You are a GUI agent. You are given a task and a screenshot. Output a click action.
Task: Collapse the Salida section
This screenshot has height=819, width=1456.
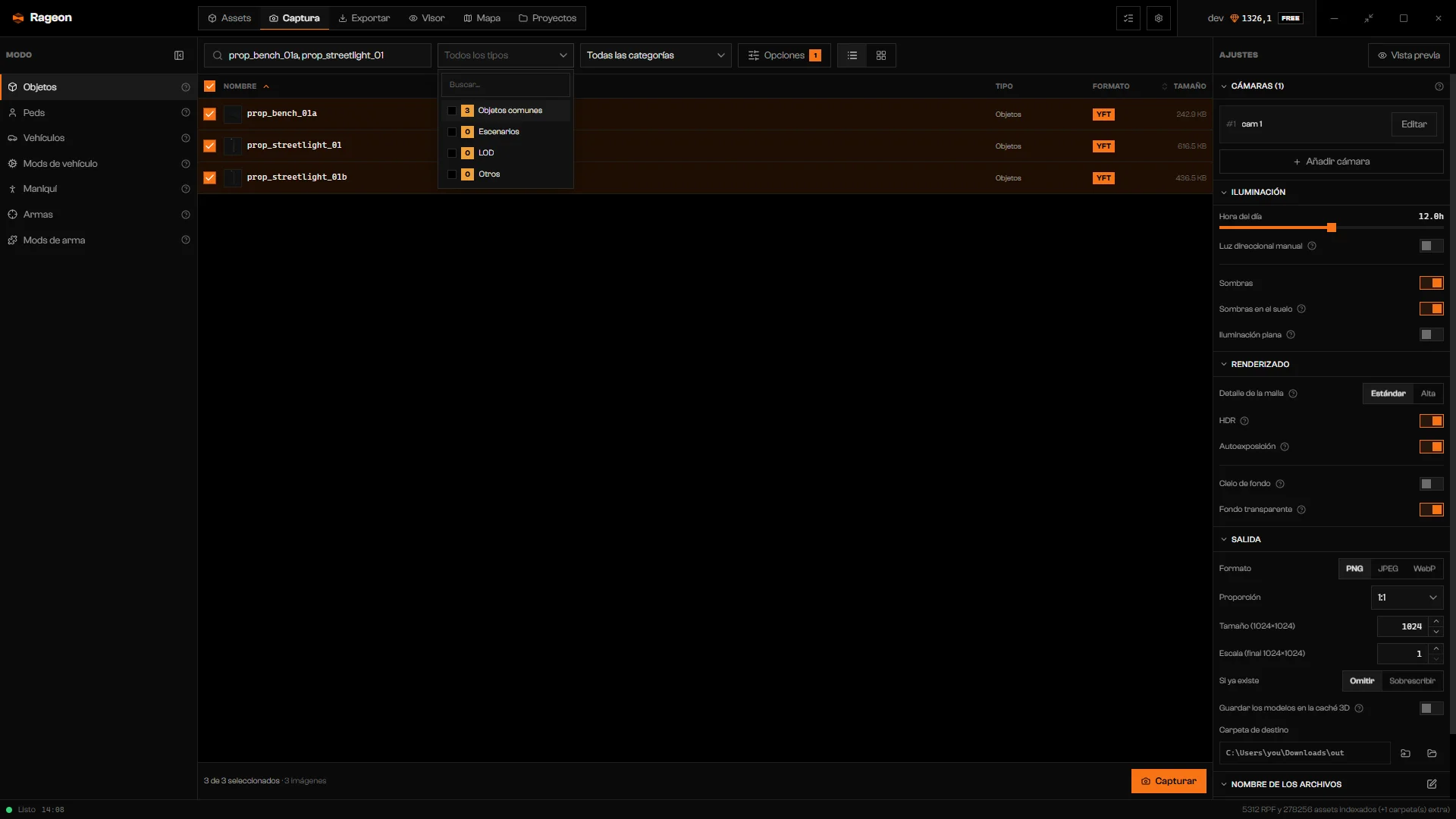1223,540
